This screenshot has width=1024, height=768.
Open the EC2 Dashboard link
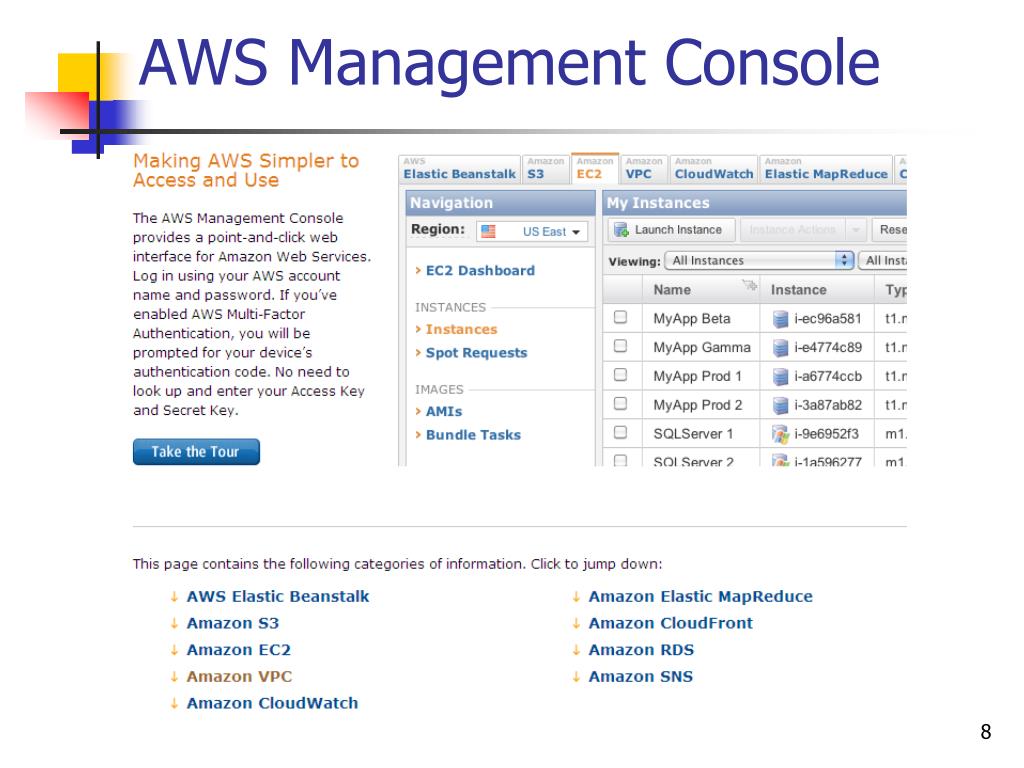(x=480, y=270)
